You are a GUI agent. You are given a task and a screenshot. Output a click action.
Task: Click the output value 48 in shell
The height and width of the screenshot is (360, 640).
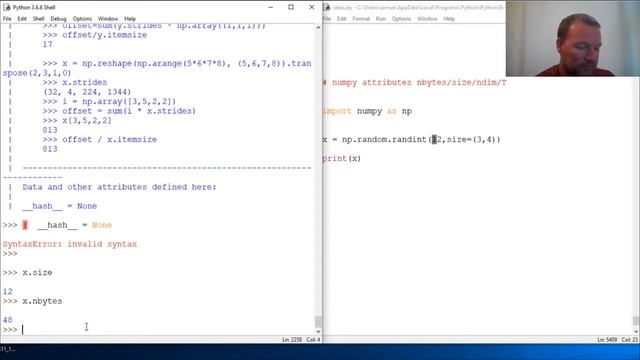tap(7, 320)
